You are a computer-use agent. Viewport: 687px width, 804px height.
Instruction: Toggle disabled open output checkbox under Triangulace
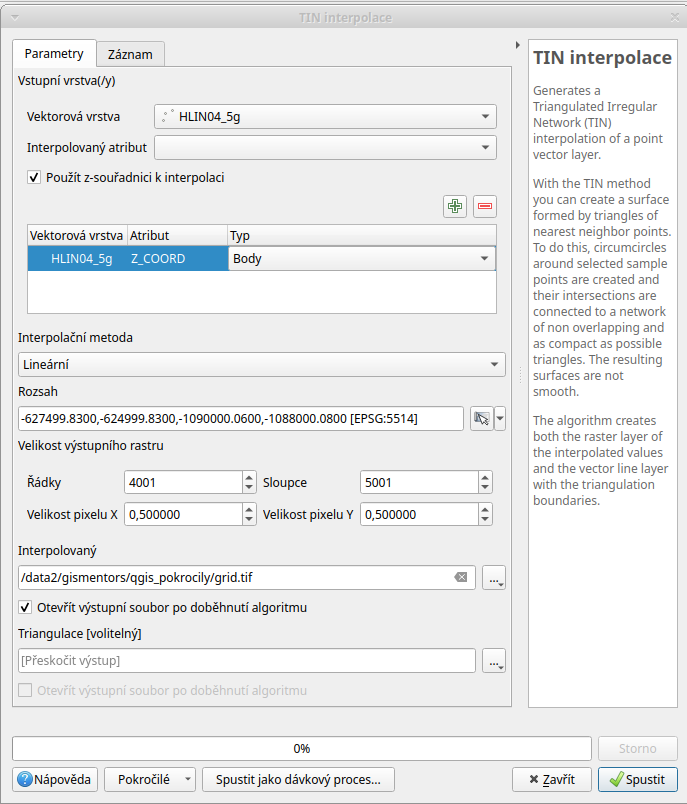(25, 690)
